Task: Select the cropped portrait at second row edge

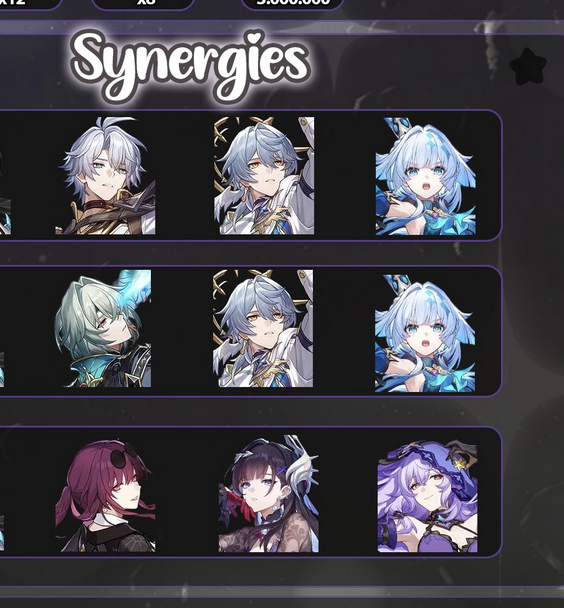Action: click(x=2, y=370)
